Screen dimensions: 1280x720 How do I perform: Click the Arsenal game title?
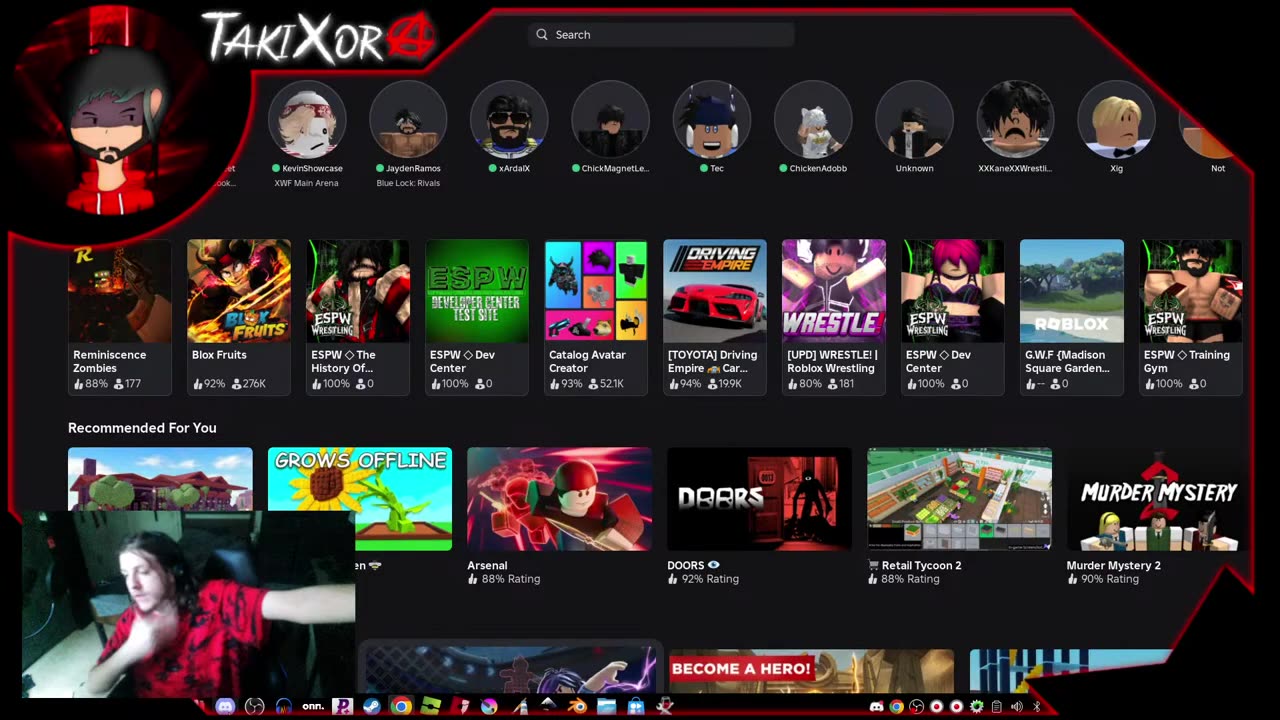[487, 566]
